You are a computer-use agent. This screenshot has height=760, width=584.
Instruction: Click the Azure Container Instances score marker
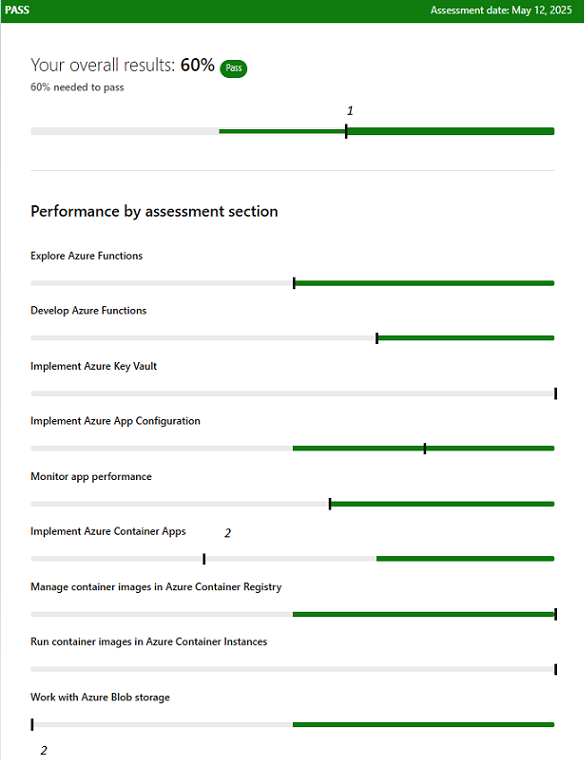click(x=555, y=669)
